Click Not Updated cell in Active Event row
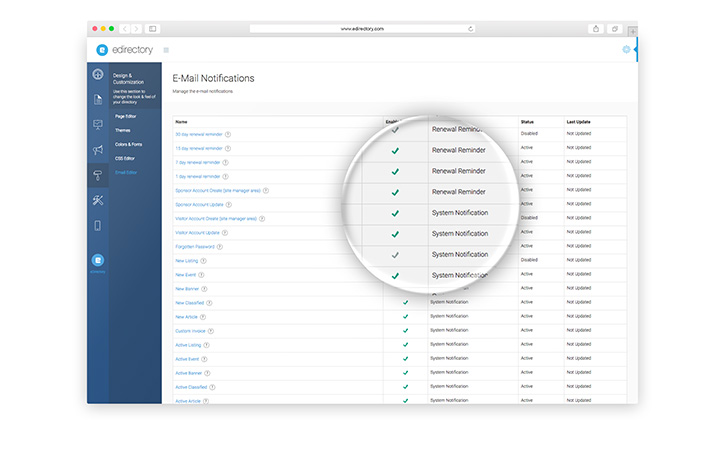 click(x=578, y=358)
